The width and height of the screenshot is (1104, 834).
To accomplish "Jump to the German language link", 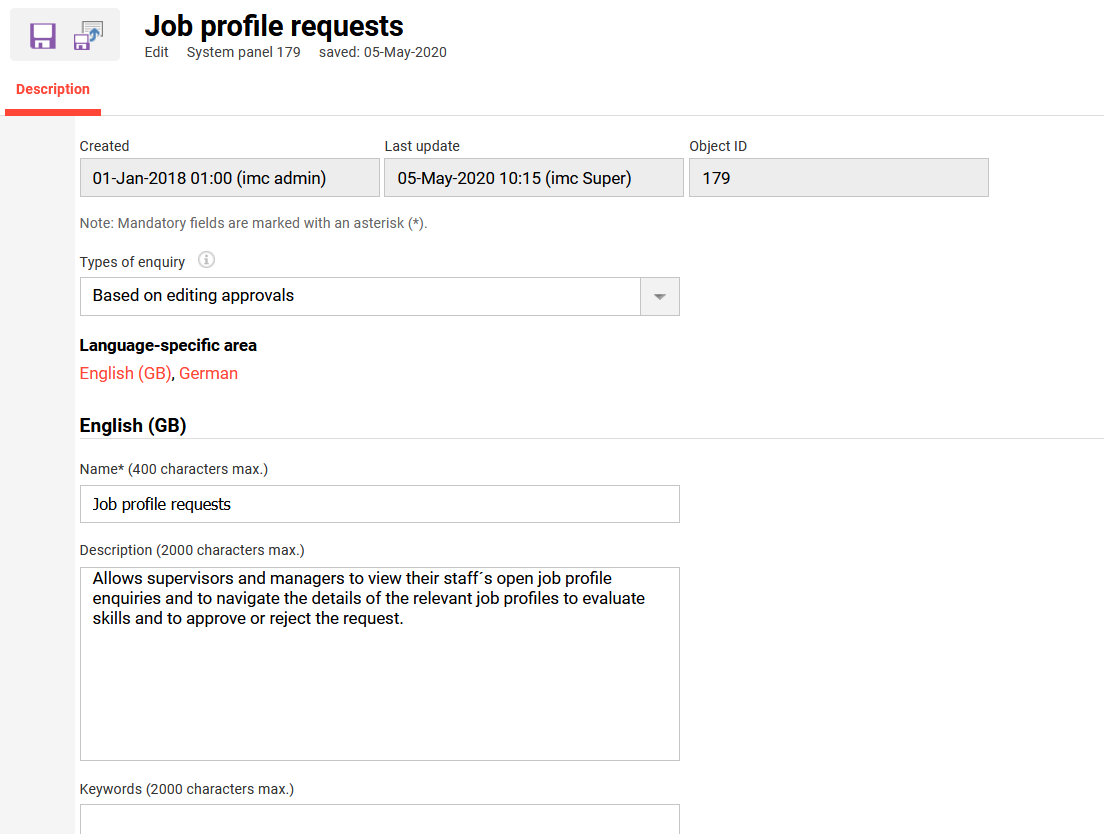I will click(208, 373).
